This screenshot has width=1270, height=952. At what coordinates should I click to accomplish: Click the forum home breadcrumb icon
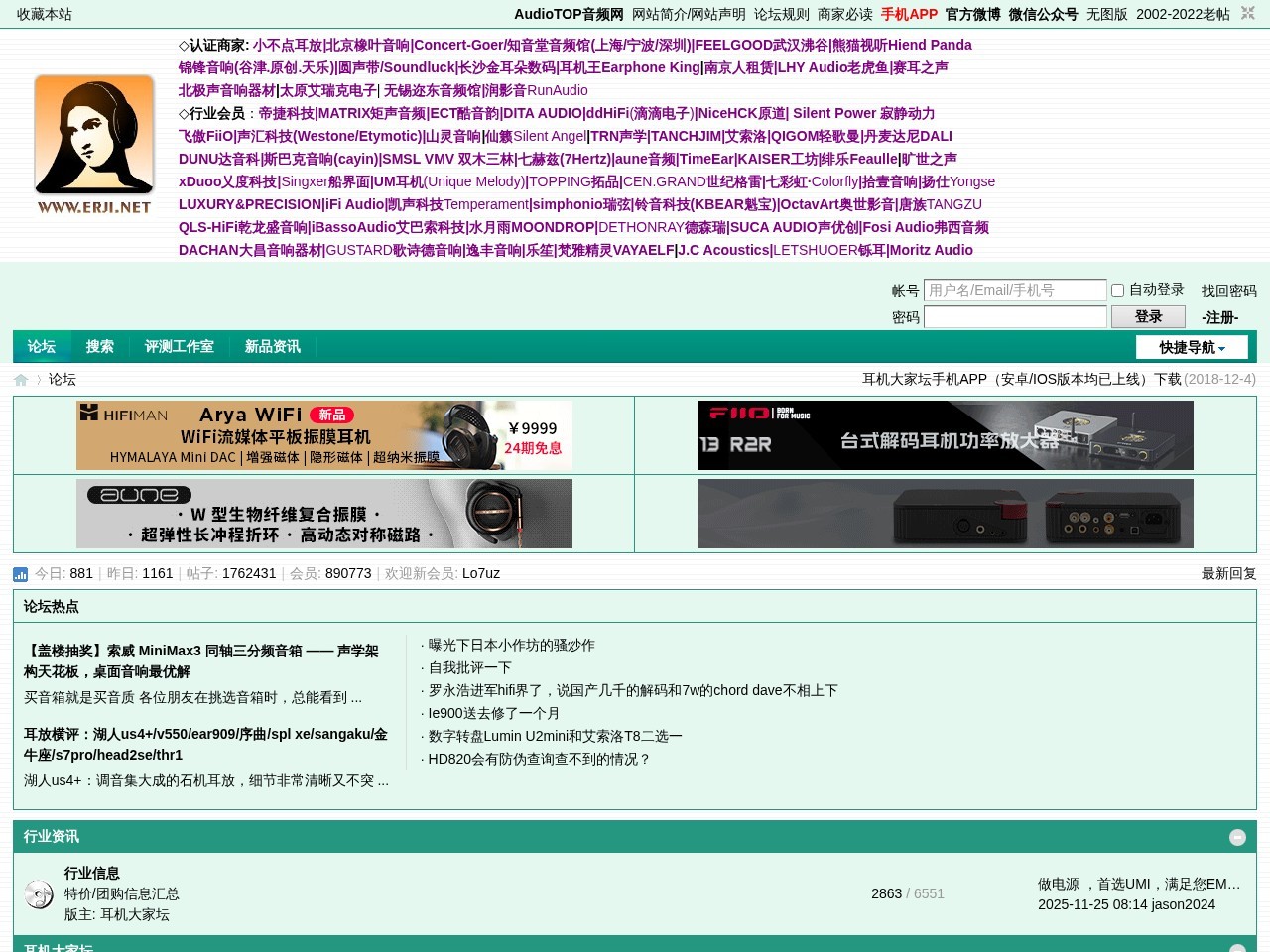tap(21, 379)
